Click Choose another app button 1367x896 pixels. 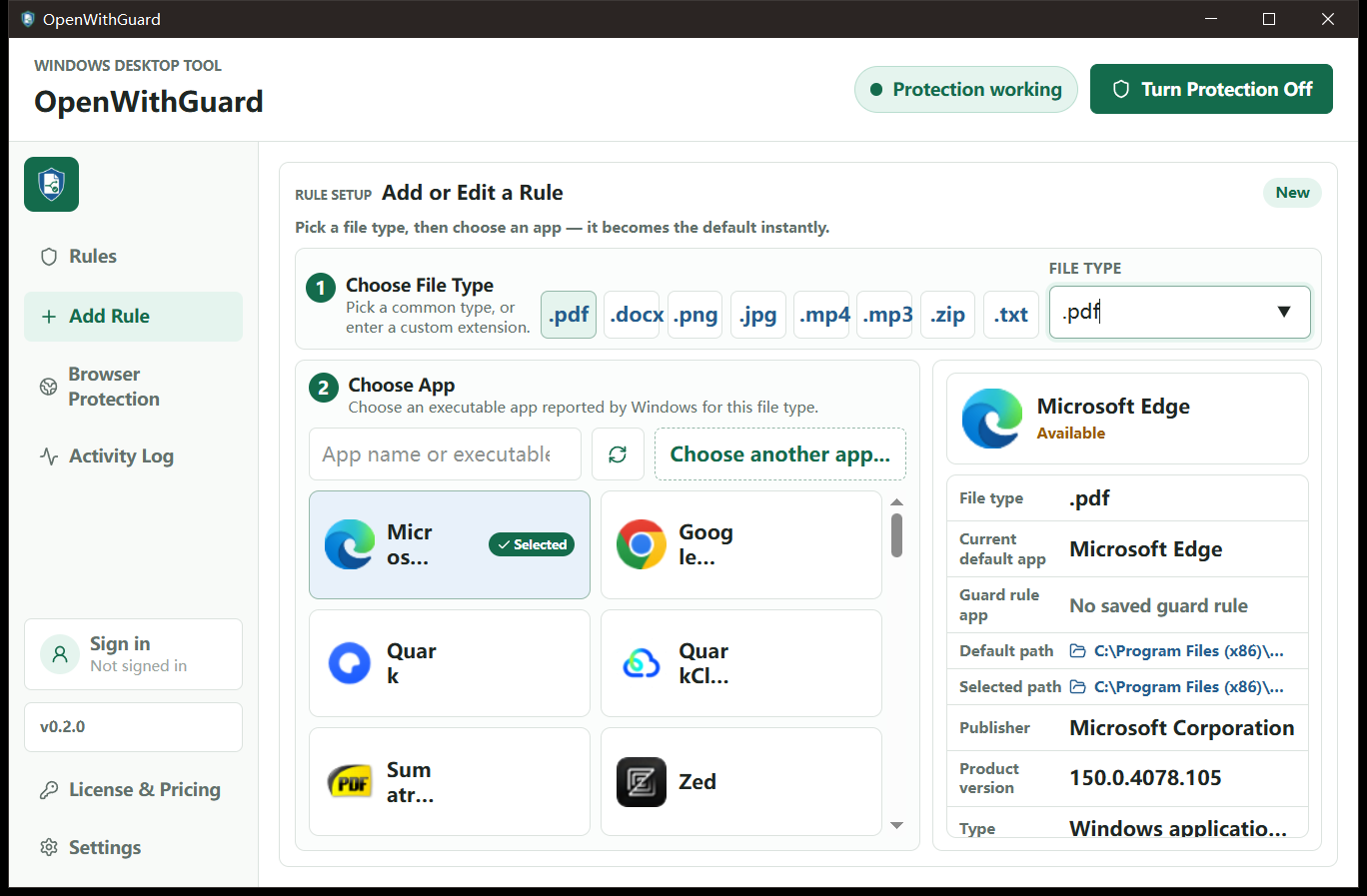(x=780, y=454)
